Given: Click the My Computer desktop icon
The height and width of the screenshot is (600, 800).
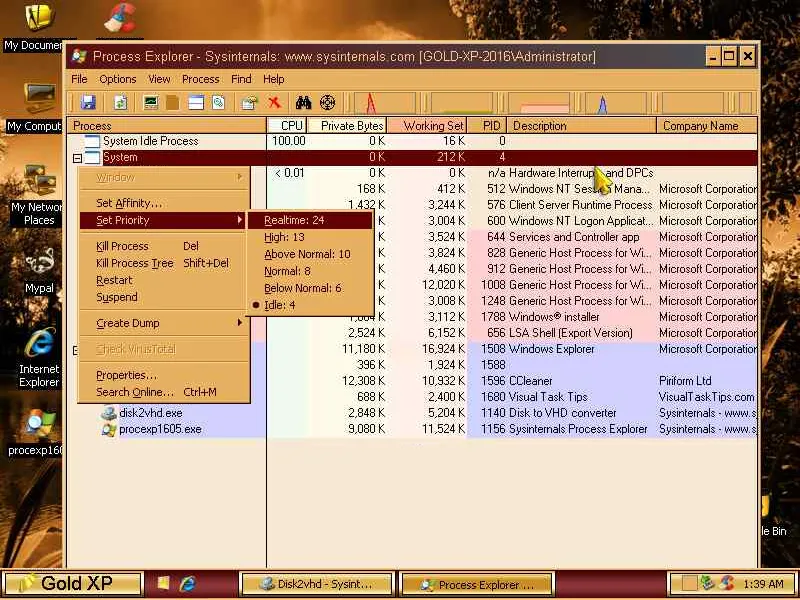Looking at the screenshot, I should pos(40,98).
